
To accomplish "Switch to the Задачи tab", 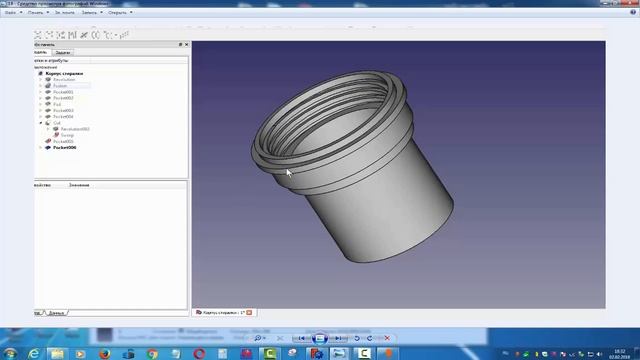I will [63, 53].
